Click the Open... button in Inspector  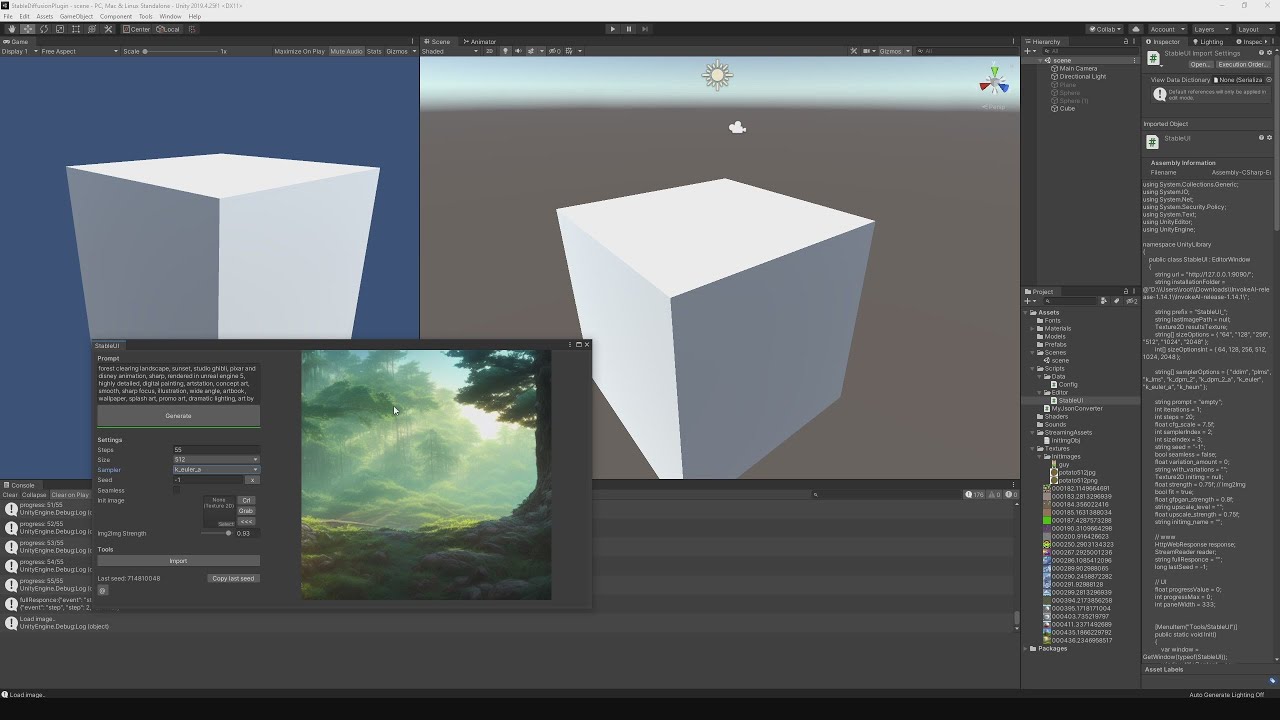[1200, 64]
